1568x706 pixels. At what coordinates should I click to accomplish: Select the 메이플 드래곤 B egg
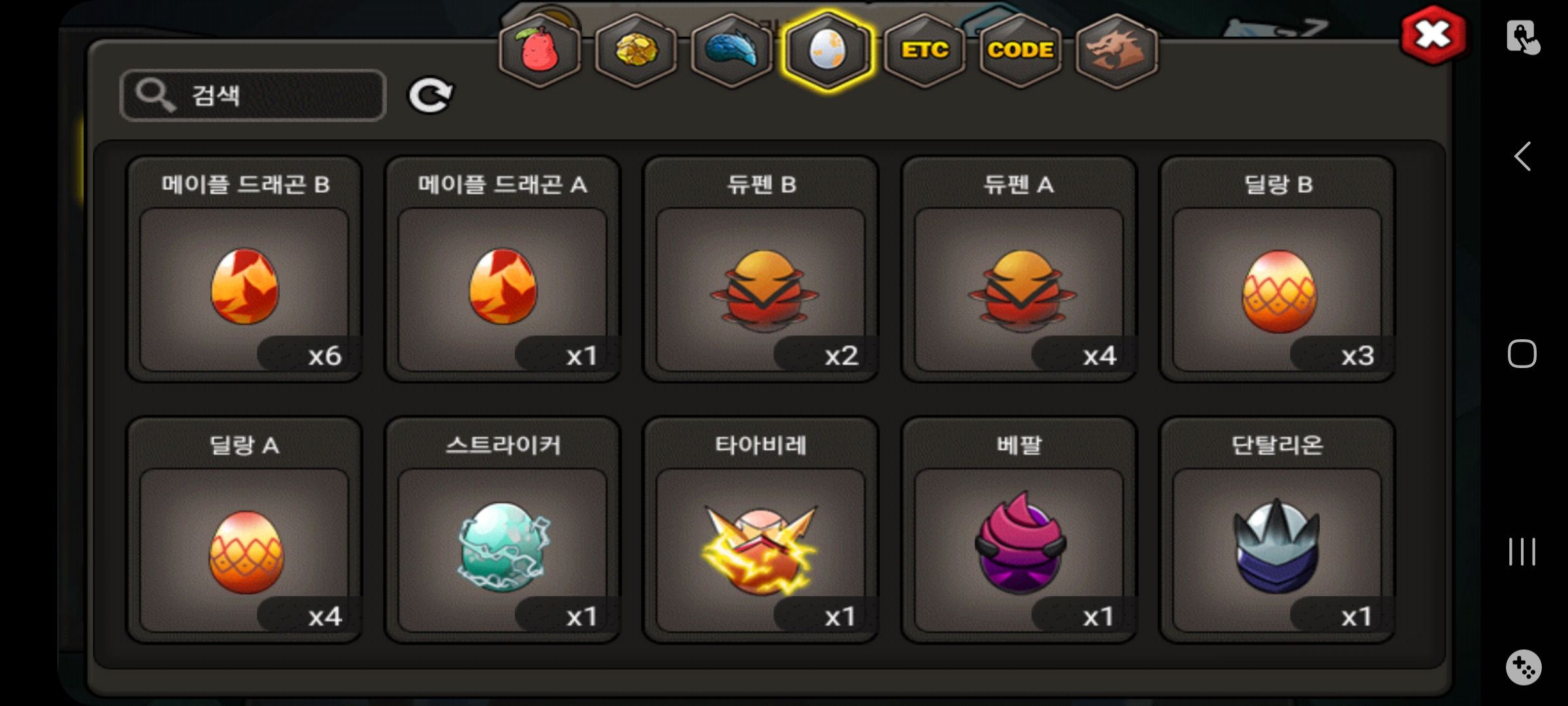pyautogui.click(x=244, y=269)
